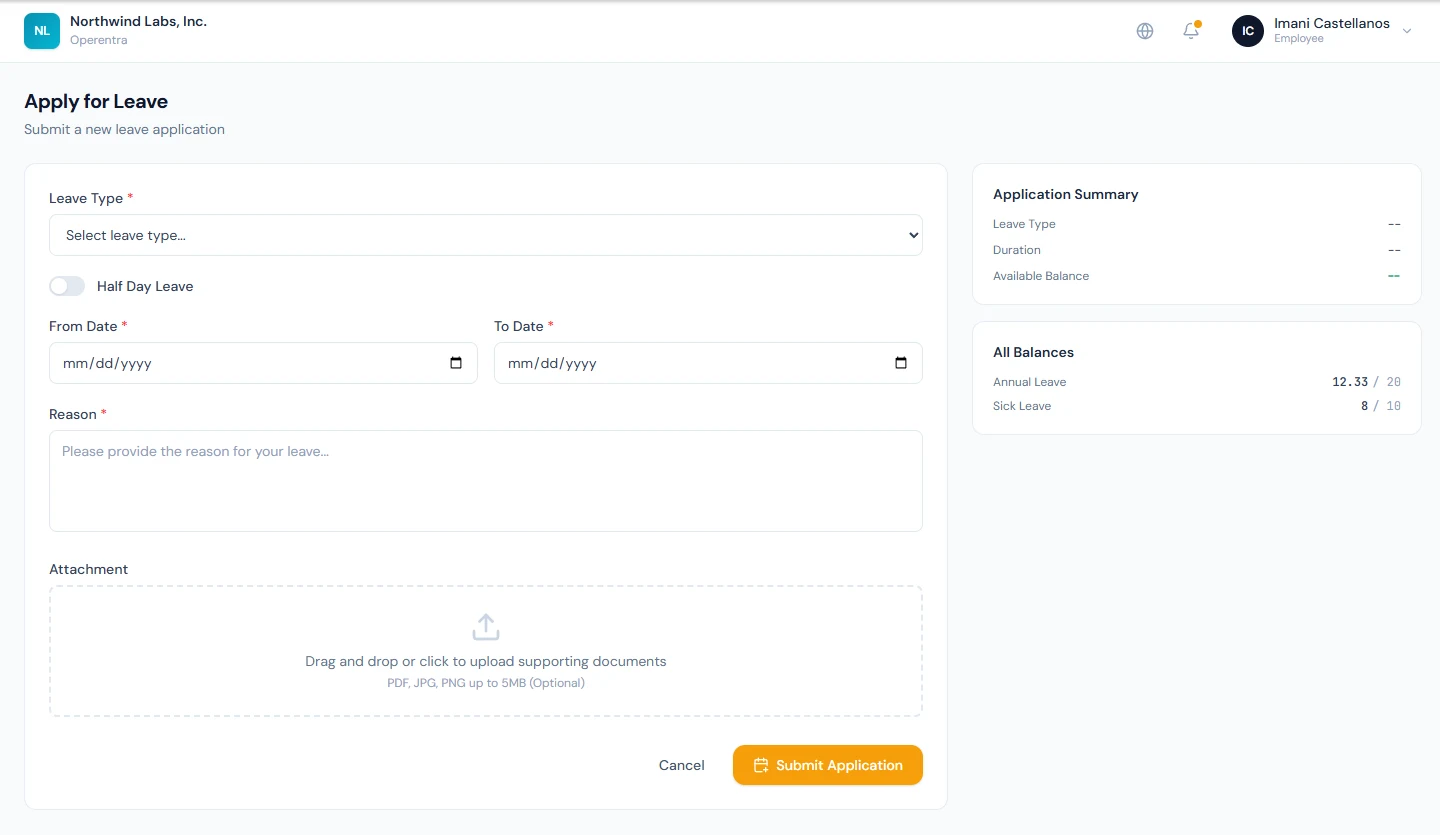Open the To Date calendar picker icon
Viewport: 1440px width, 835px height.
tap(901, 363)
